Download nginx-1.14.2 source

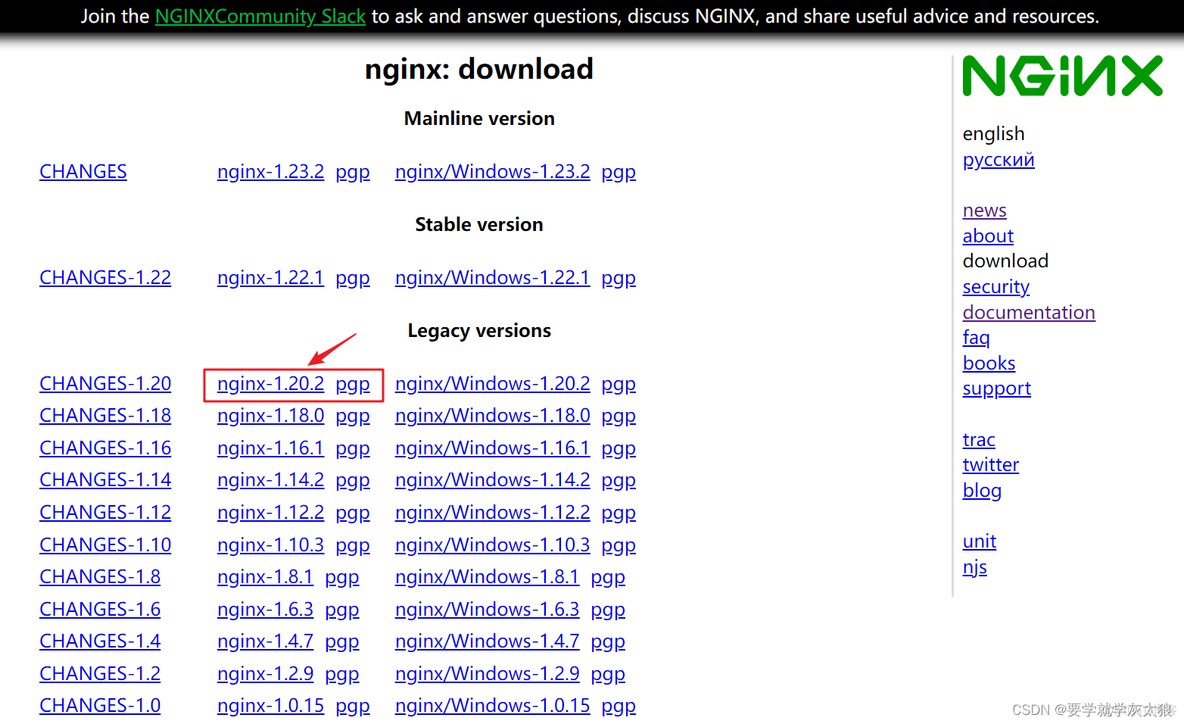pyautogui.click(x=270, y=479)
